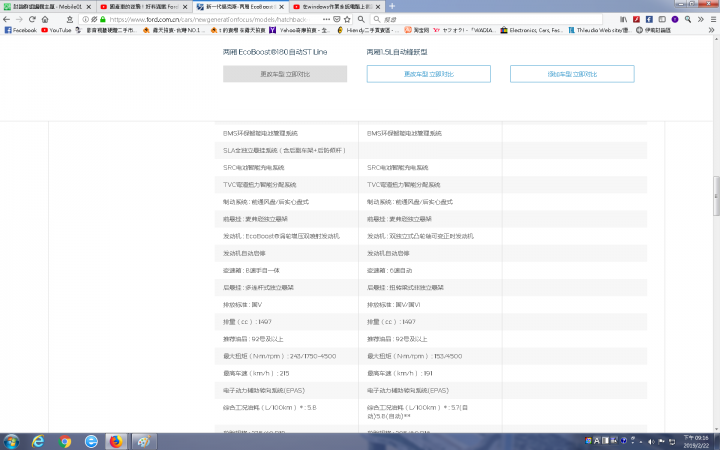Image resolution: width=720 pixels, height=450 pixels.
Task: Open the Paint app in taskbar
Action: point(144,441)
